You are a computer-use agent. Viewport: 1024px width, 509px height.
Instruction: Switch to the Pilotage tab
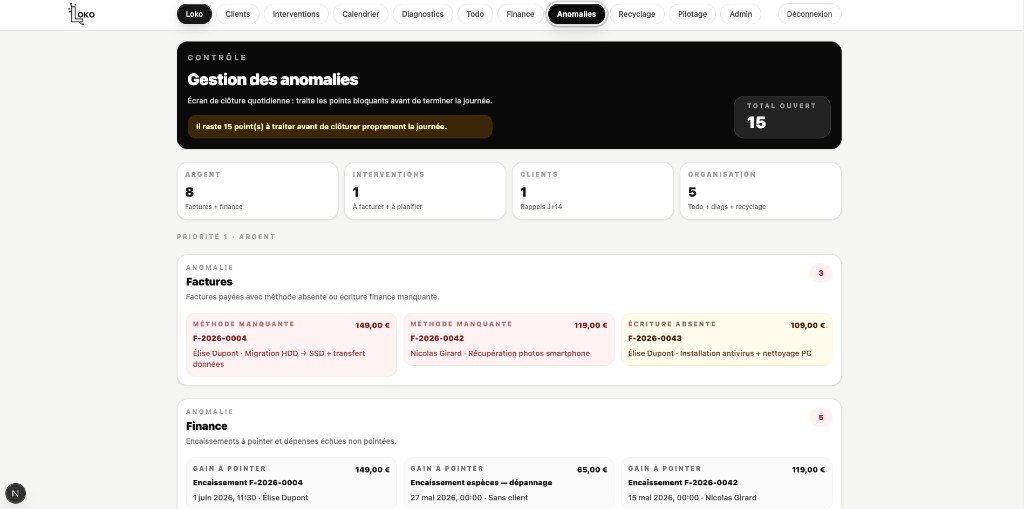[x=692, y=14]
